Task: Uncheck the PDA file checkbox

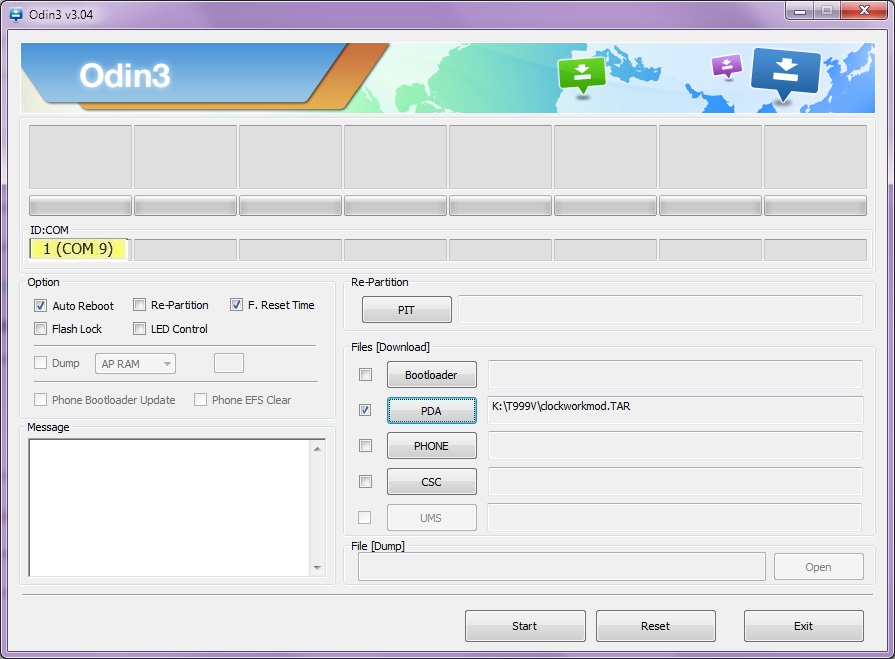Action: [365, 410]
